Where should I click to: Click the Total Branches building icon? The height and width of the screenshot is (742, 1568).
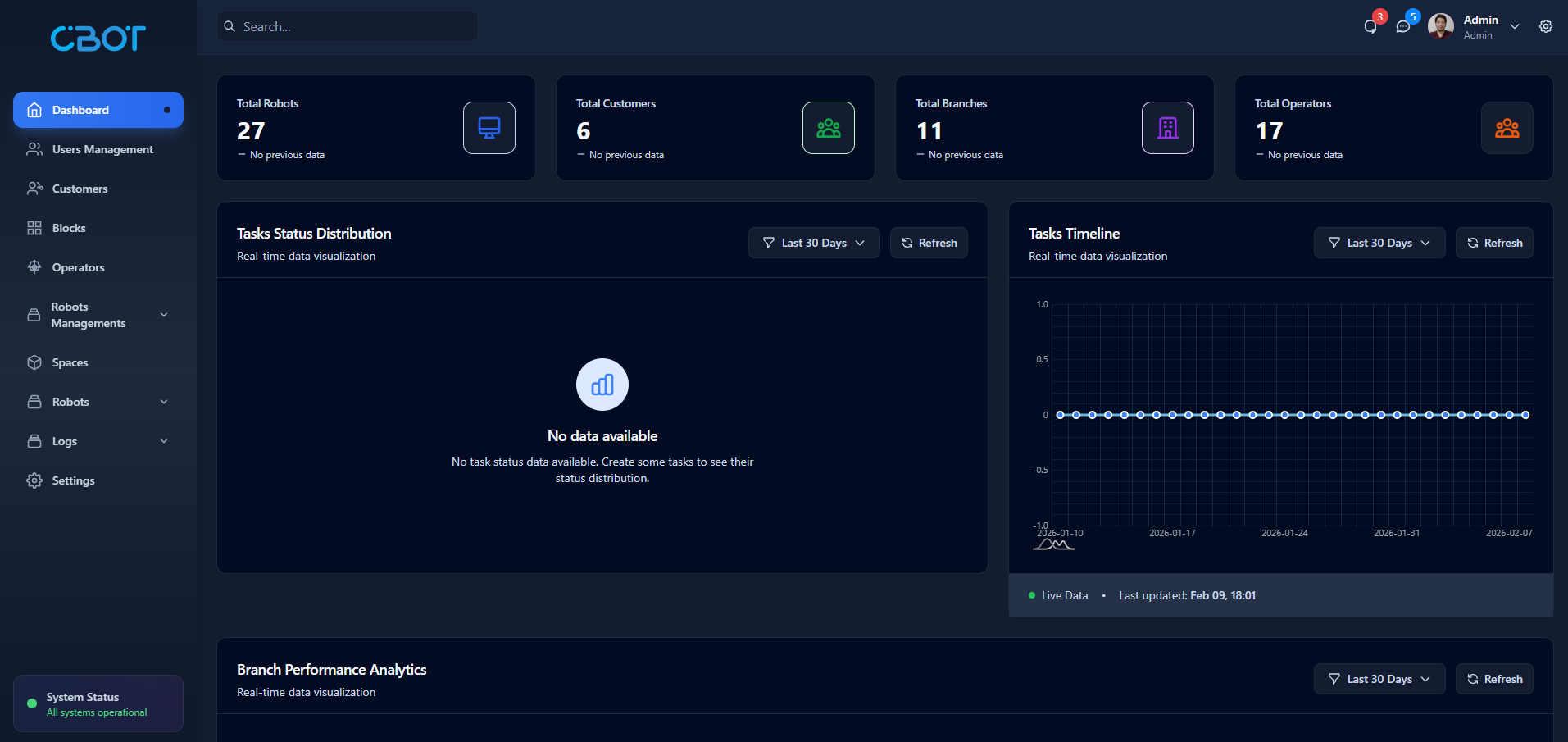click(1167, 127)
